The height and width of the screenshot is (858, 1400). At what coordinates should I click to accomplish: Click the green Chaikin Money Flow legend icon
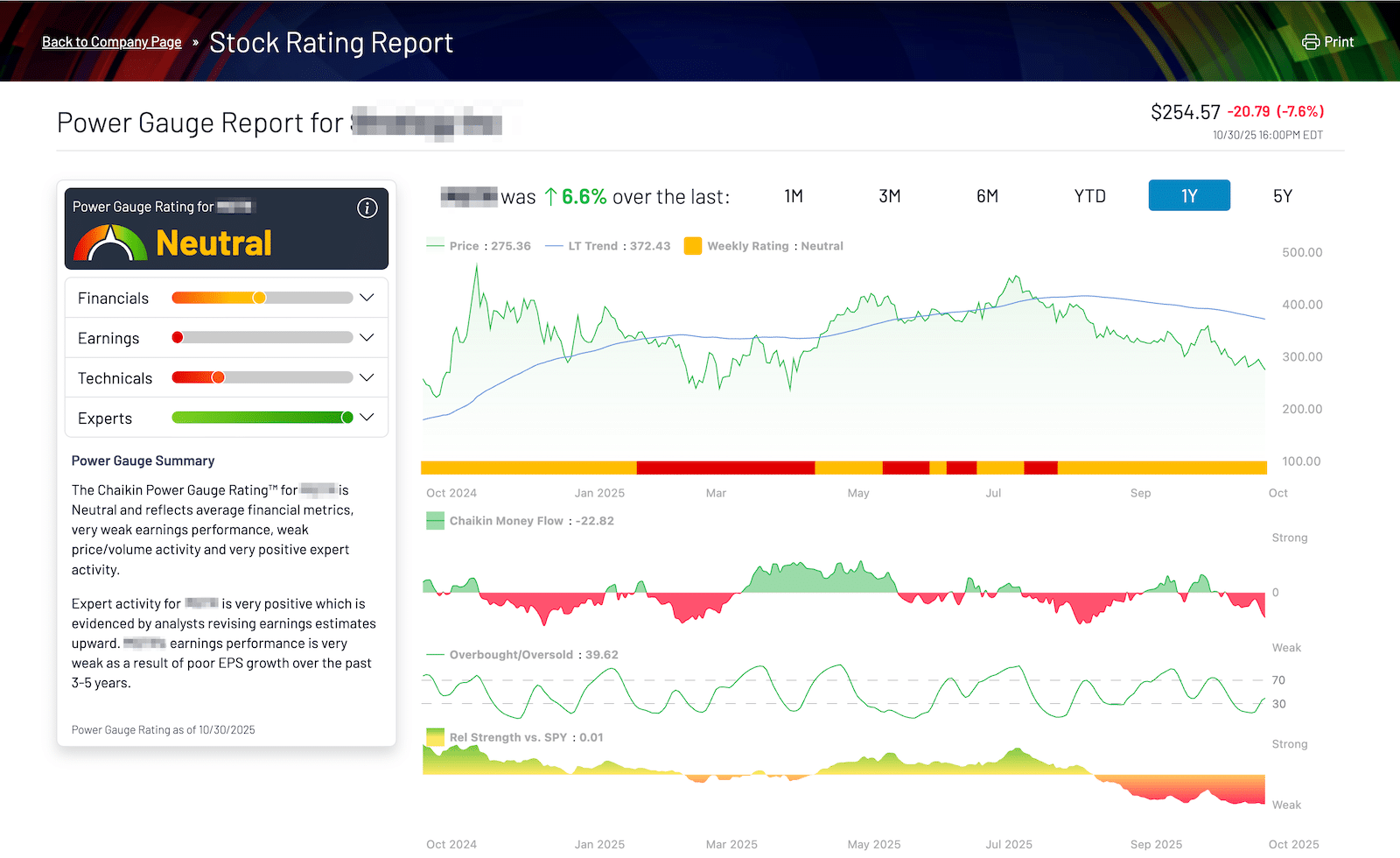tap(435, 521)
